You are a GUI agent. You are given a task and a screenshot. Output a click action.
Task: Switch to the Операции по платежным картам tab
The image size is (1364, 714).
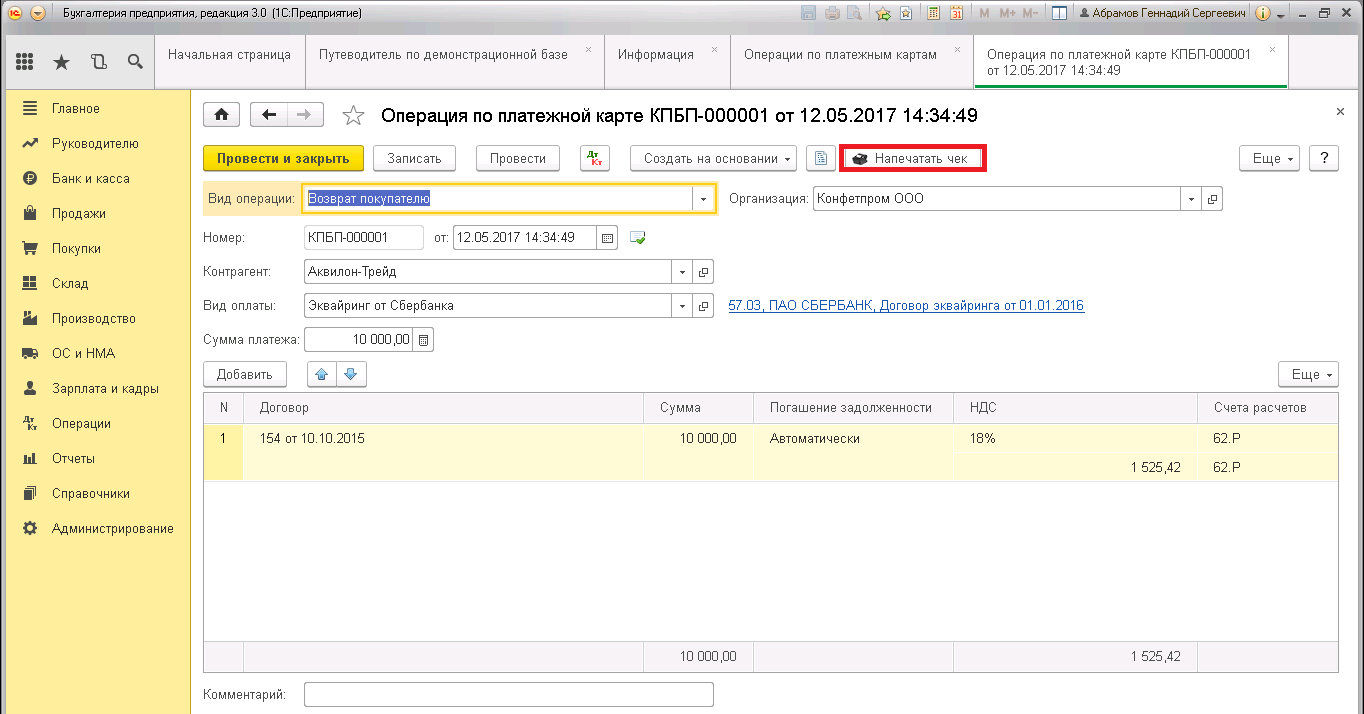click(840, 55)
